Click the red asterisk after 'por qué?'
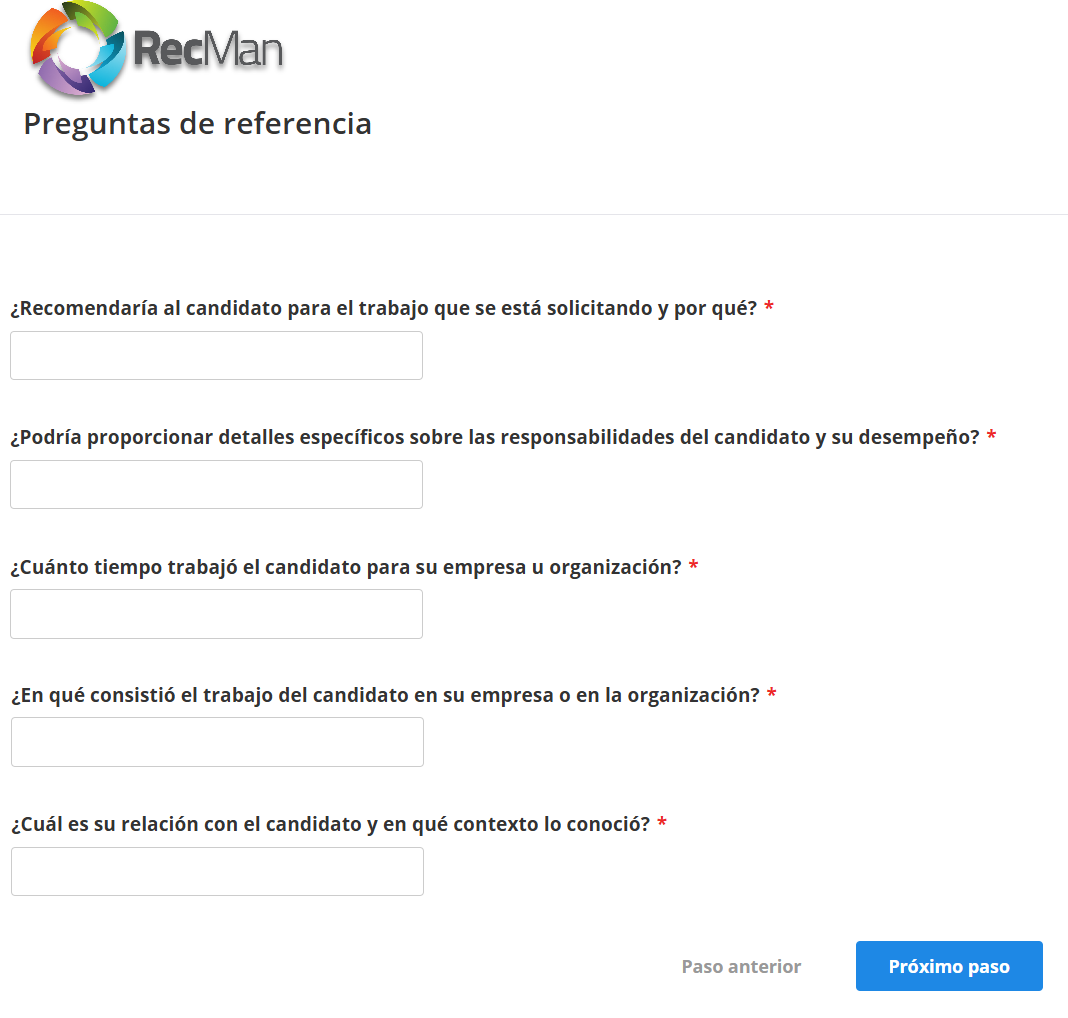This screenshot has height=1018, width=1068. click(769, 308)
